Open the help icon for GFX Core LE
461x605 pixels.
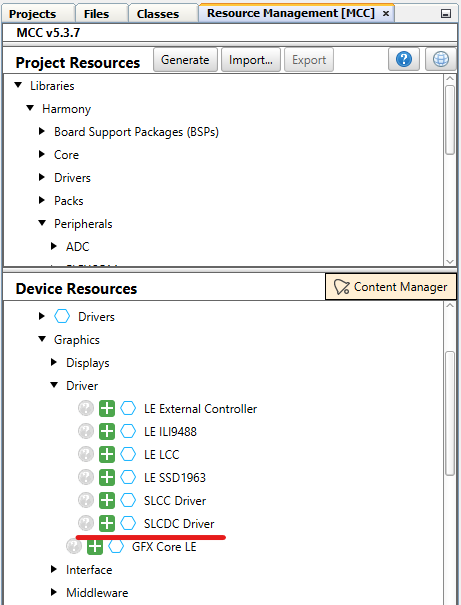point(74,547)
